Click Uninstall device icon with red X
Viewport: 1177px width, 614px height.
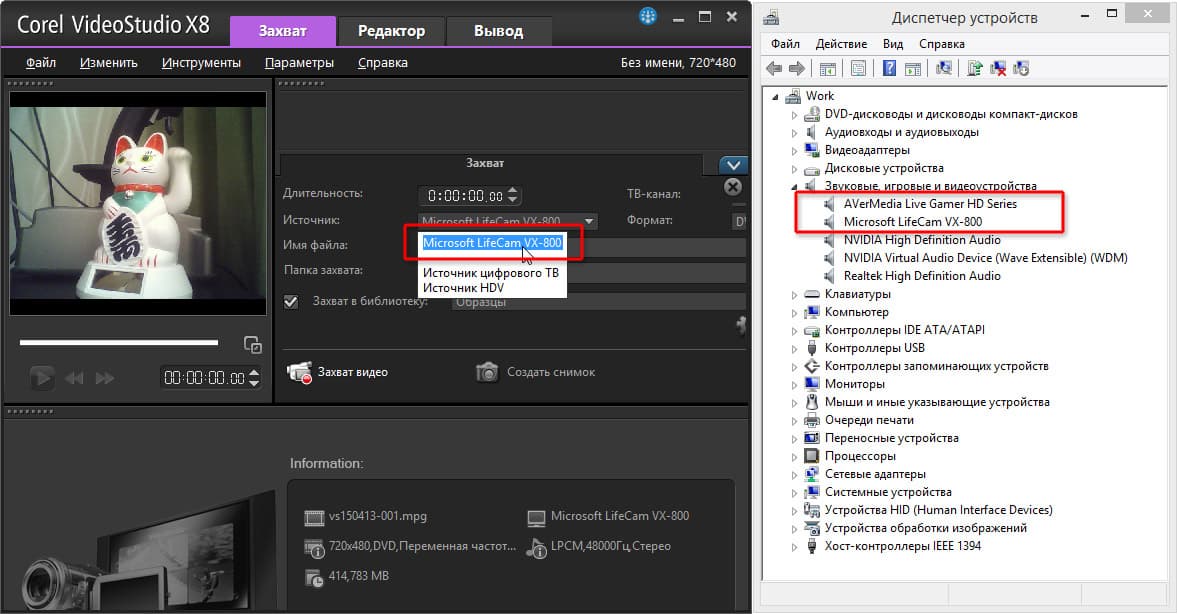[x=998, y=68]
